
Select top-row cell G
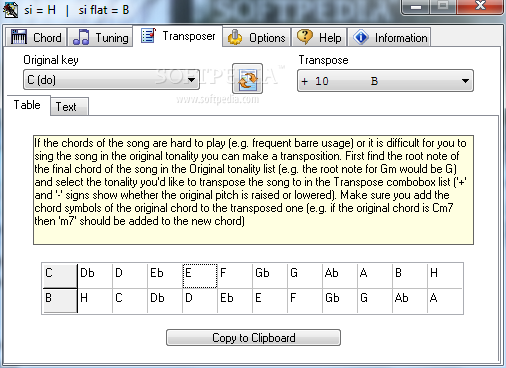[x=305, y=276]
